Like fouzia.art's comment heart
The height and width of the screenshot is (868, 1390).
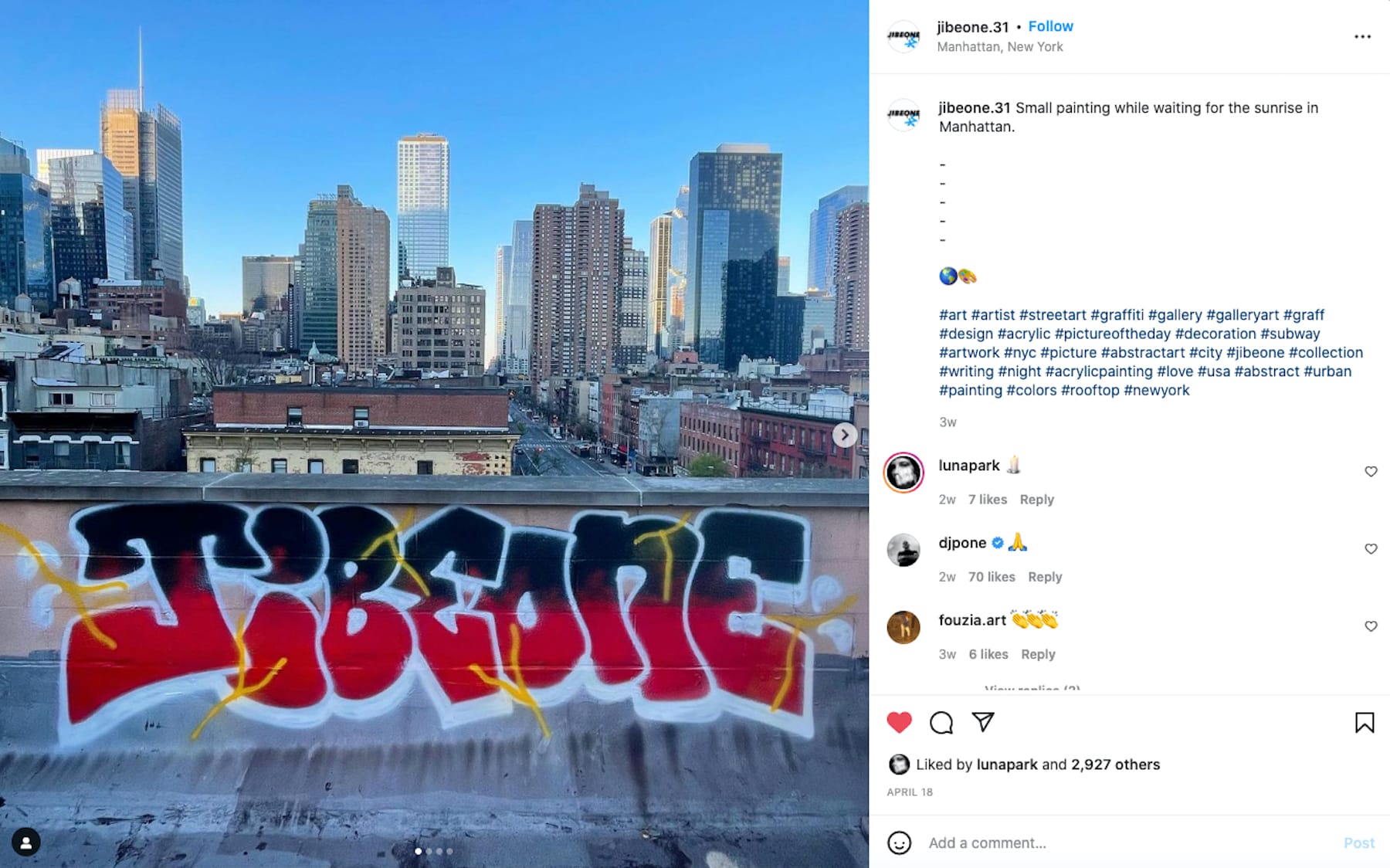1371,626
